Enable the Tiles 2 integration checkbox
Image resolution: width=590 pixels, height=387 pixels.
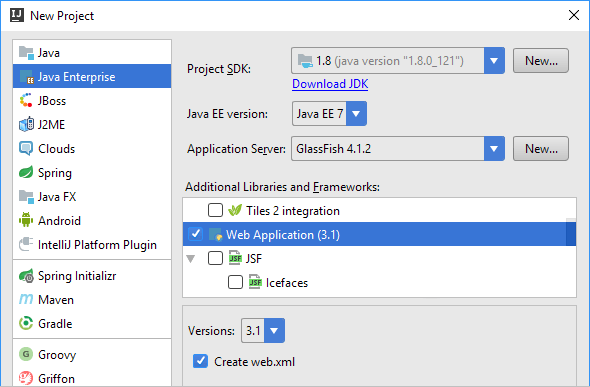pyautogui.click(x=215, y=210)
